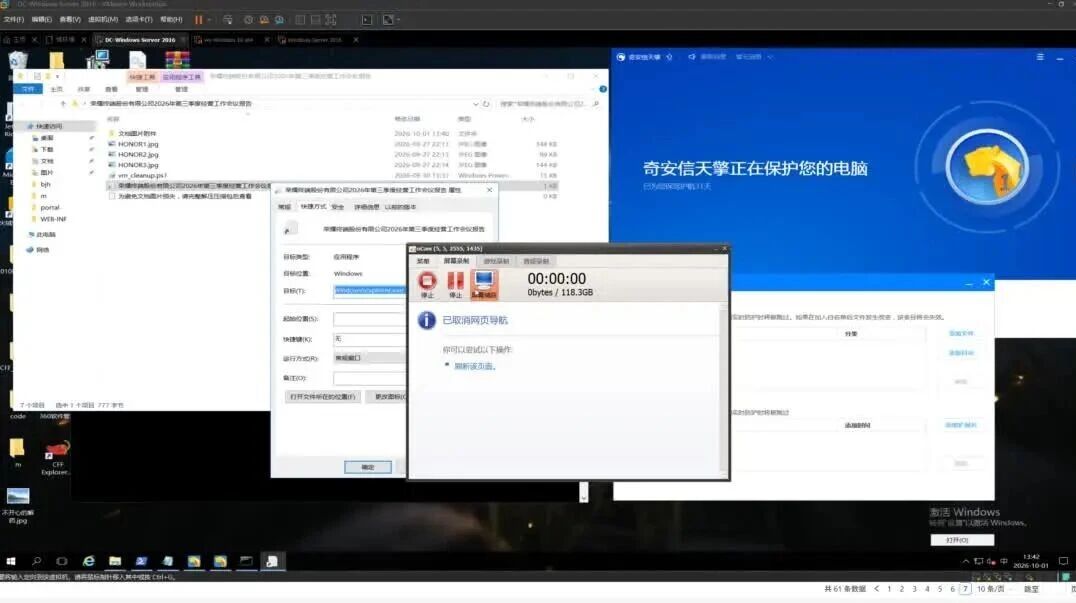
Task: Switch IME language indicator 中
Action: [1004, 561]
